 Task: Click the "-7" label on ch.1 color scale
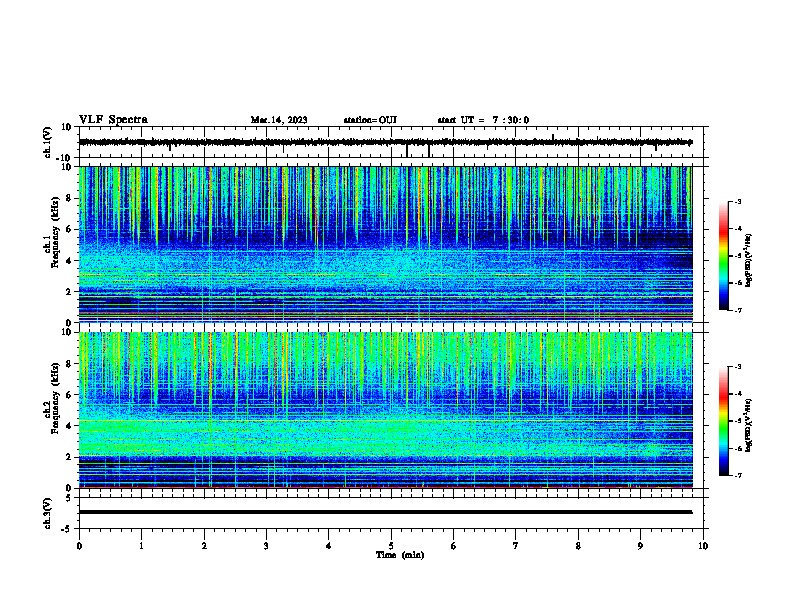coord(738,310)
